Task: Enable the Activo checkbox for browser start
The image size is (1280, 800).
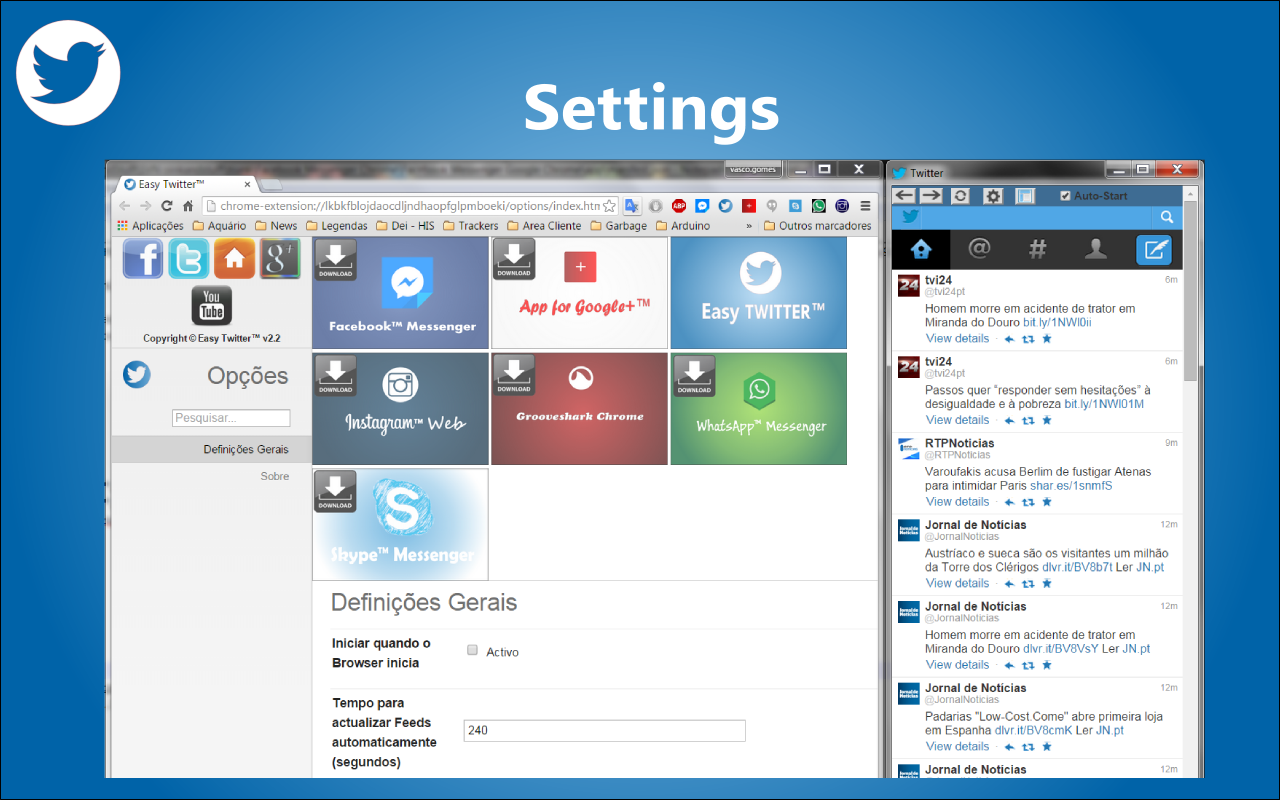Action: (x=472, y=651)
